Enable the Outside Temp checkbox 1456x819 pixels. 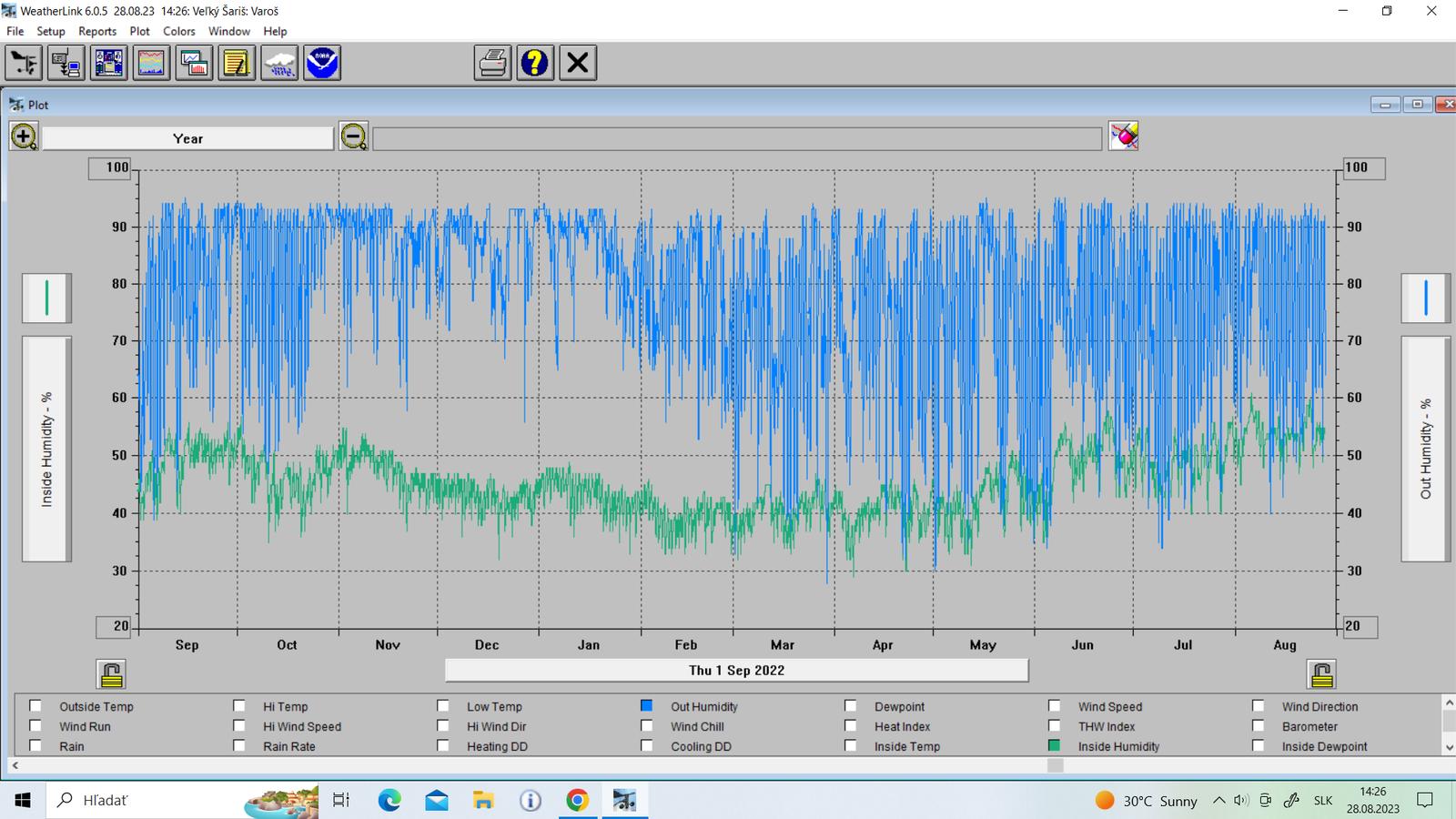point(35,706)
